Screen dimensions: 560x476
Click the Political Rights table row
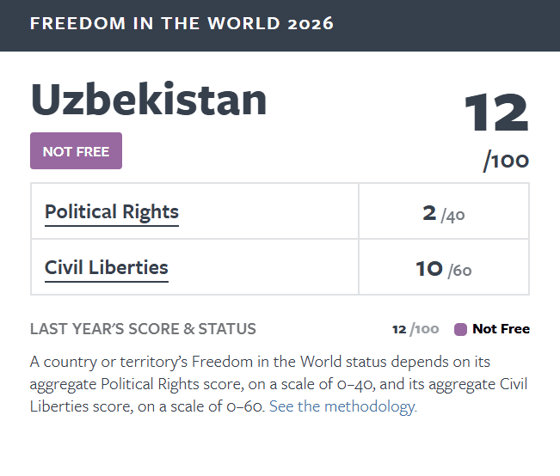(280, 211)
